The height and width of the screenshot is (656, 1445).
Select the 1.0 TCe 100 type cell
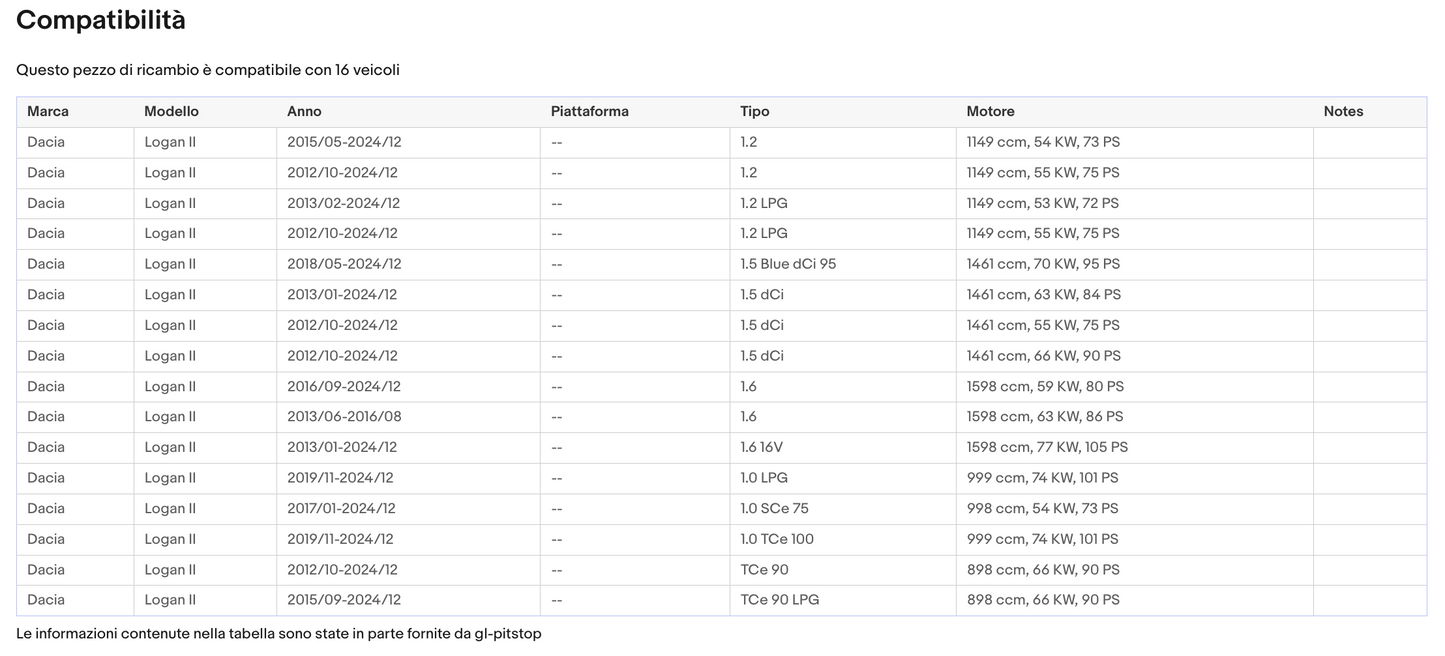[777, 539]
